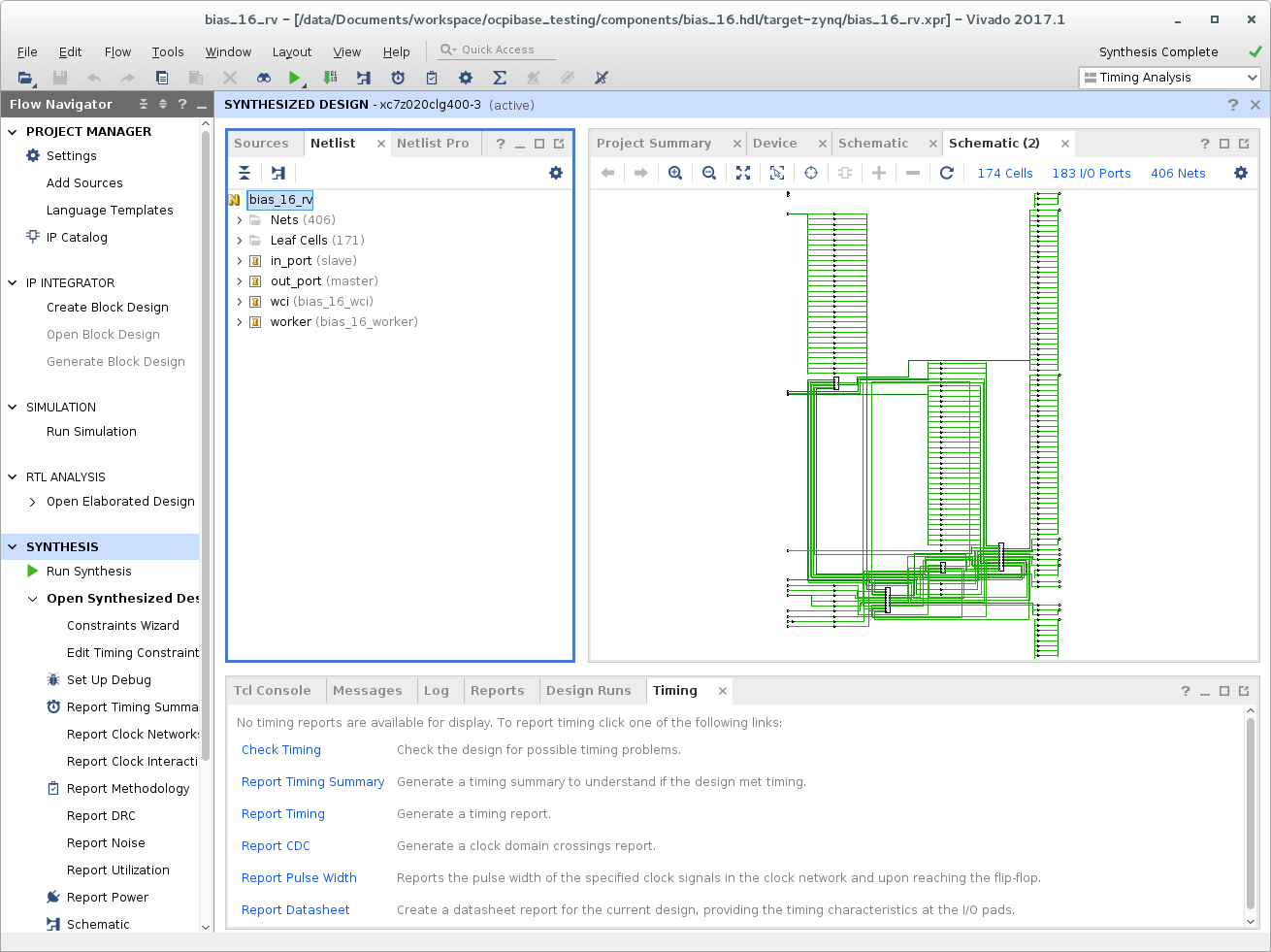The width and height of the screenshot is (1271, 952).
Task: Click the timing clock icon in toolbar
Action: click(x=398, y=78)
